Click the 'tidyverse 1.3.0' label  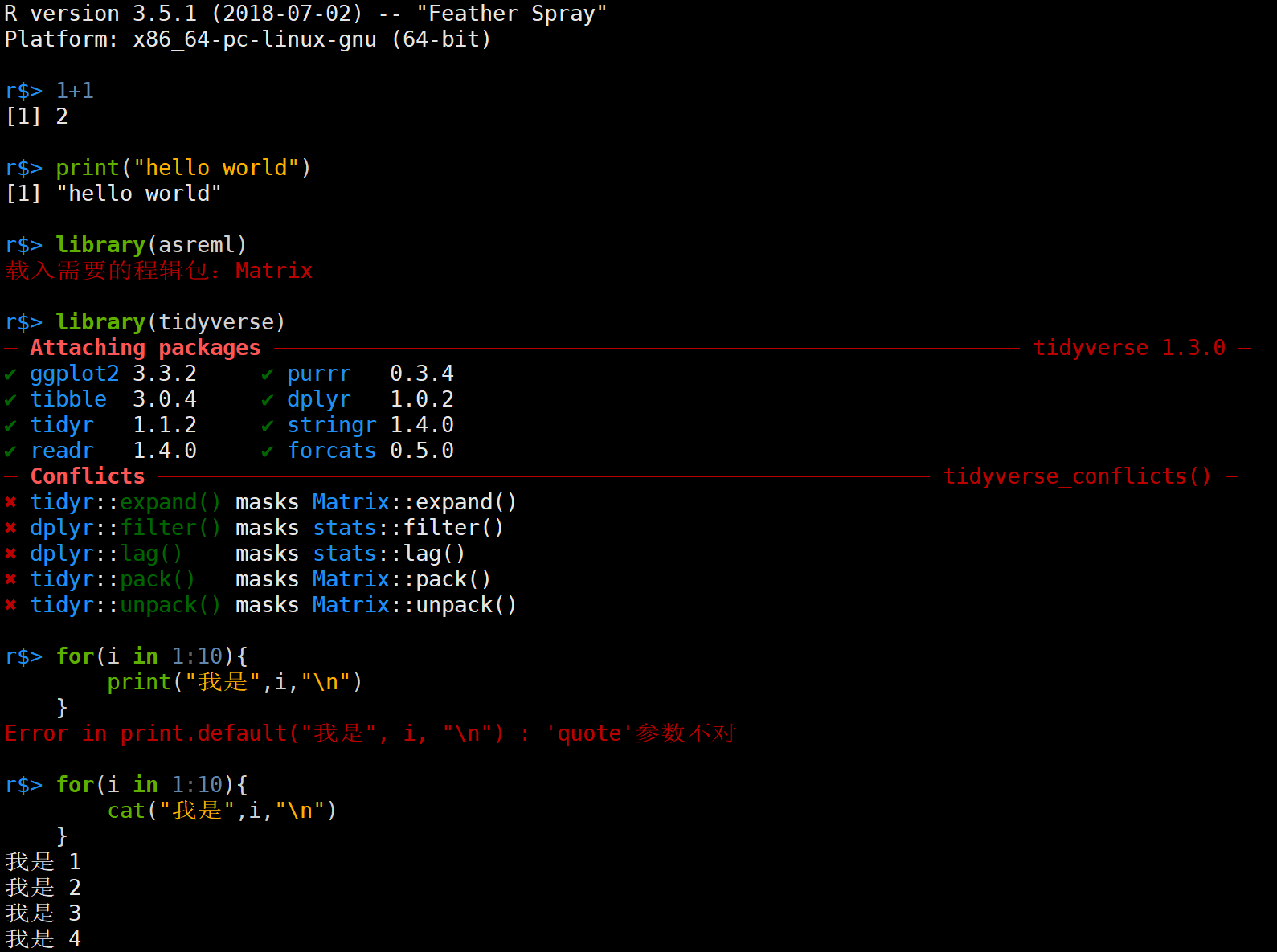(x=1130, y=348)
